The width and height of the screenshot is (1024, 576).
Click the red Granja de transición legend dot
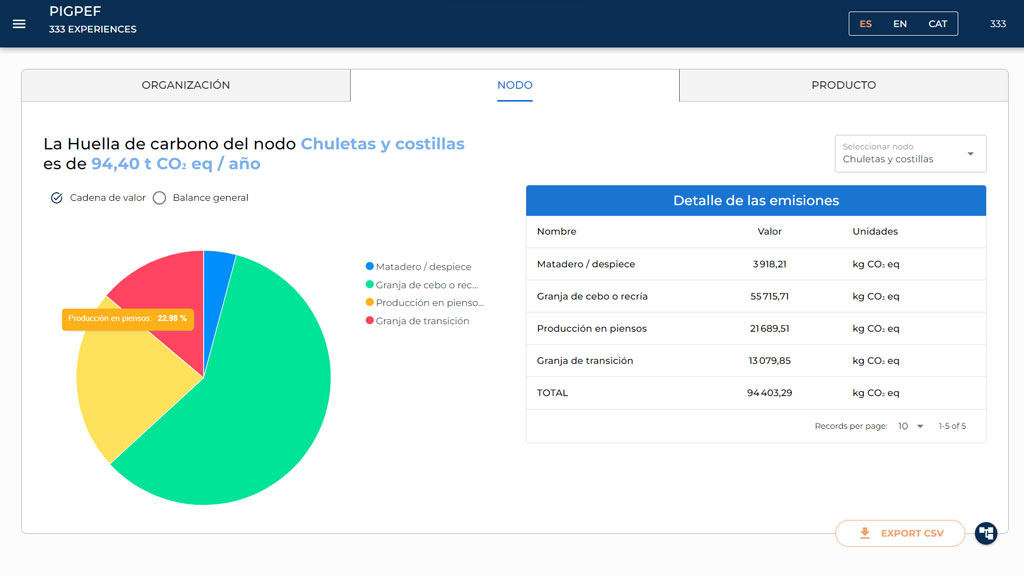[x=370, y=321]
